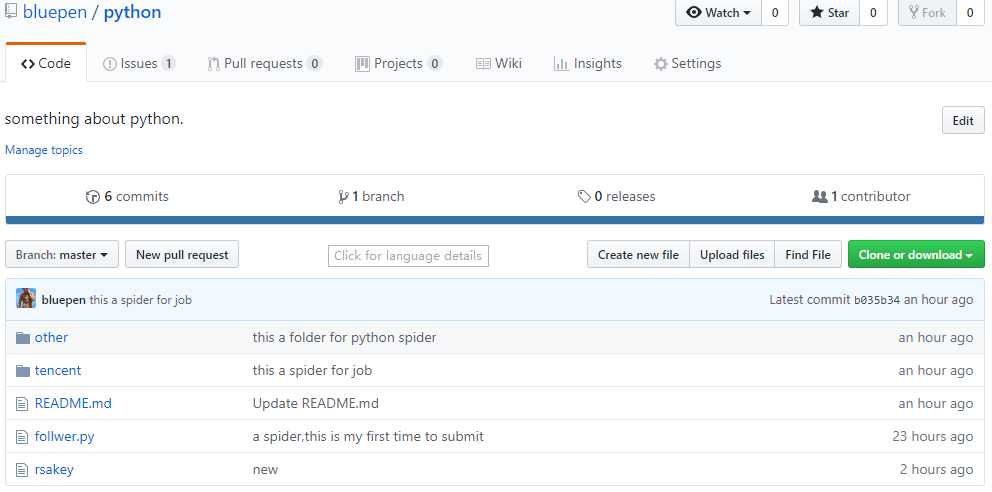Click the 'Click for language details' box
This screenshot has width=992, height=492.
coord(408,255)
